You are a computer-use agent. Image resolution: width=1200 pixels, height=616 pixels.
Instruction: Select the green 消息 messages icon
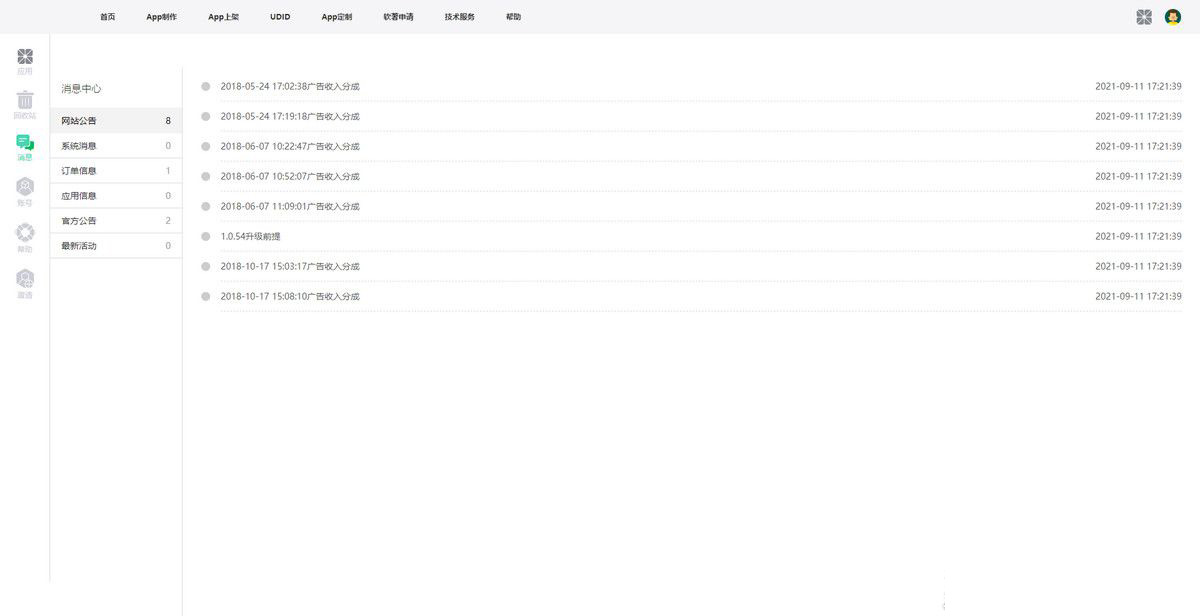25,145
